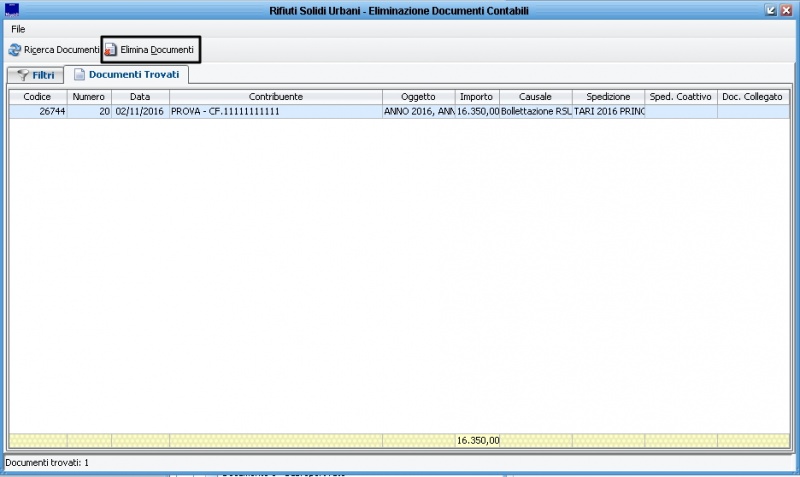The width and height of the screenshot is (800, 477).
Task: Click the Sped. Coattivo column header
Action: pyautogui.click(x=680, y=97)
